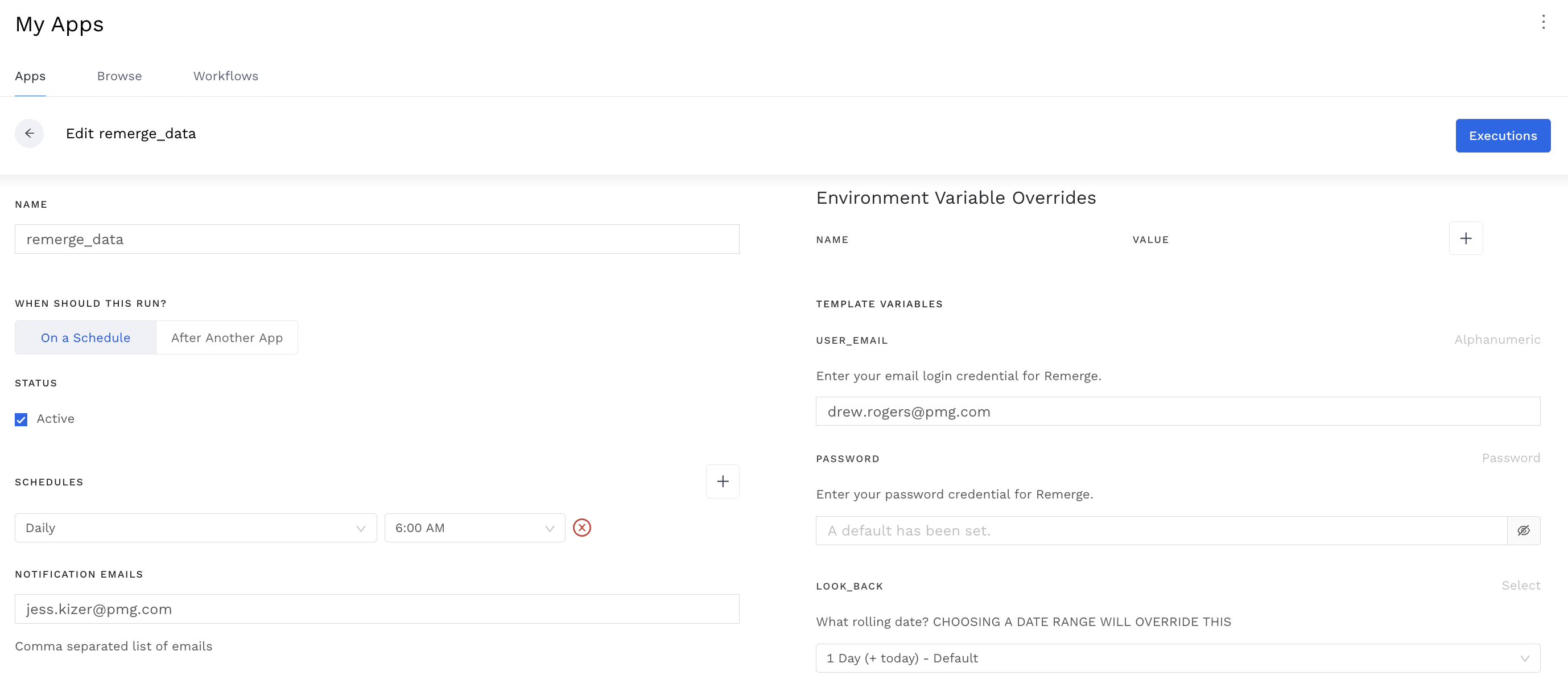
Task: Click the USER_EMAIL input field
Action: [1177, 412]
